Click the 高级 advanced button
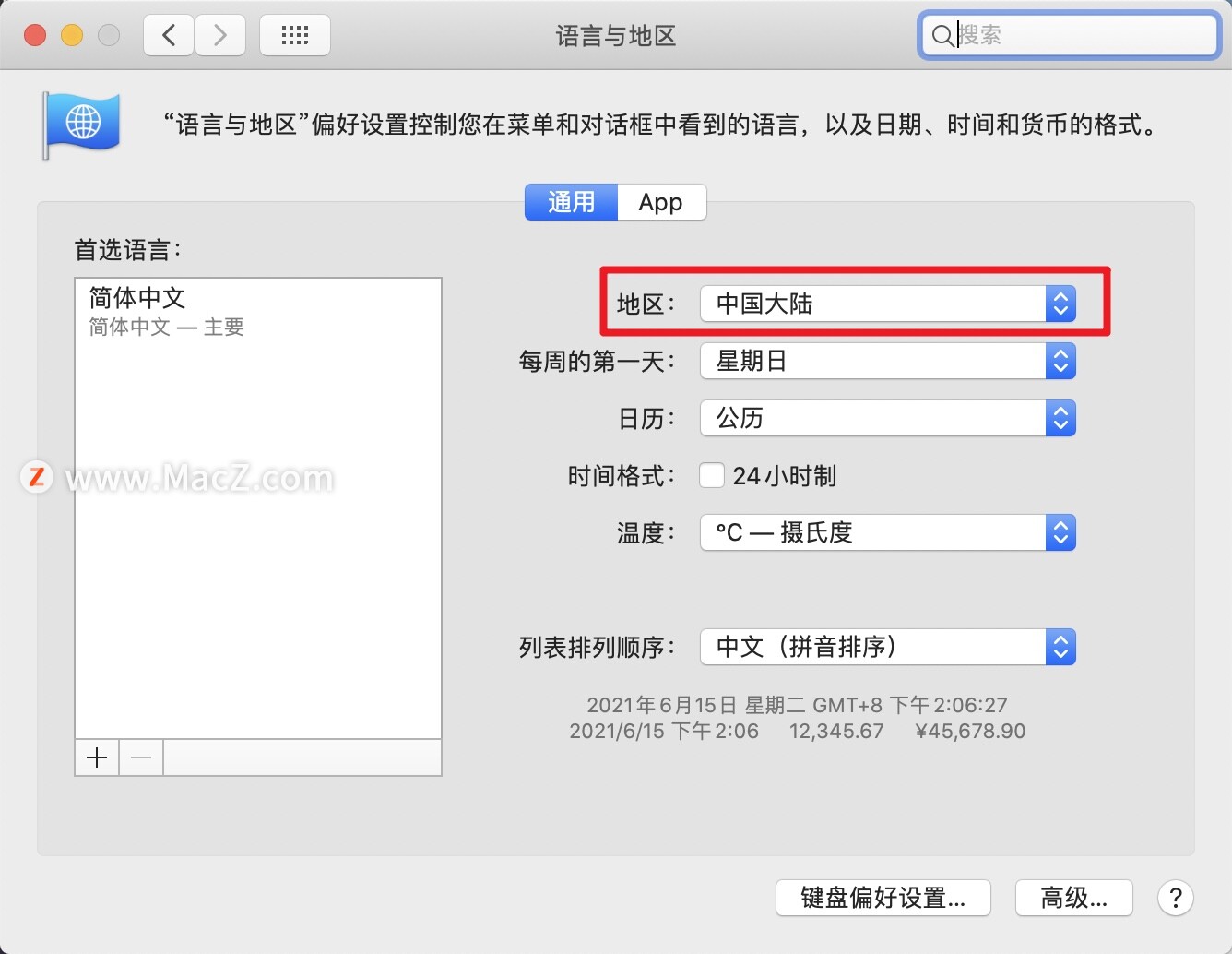This screenshot has width=1232, height=954. 1073,897
